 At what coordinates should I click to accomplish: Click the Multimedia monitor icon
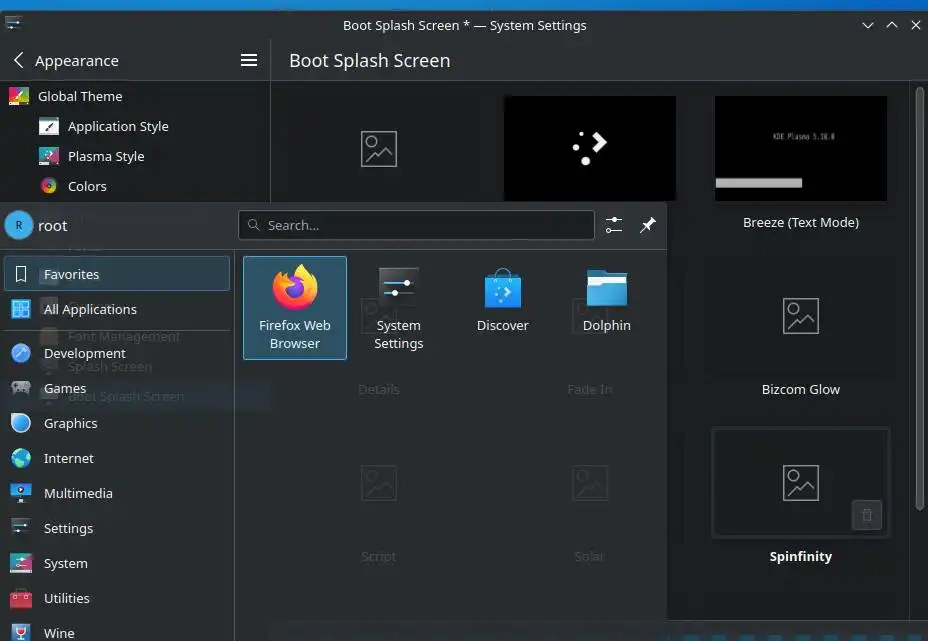pyautogui.click(x=21, y=493)
